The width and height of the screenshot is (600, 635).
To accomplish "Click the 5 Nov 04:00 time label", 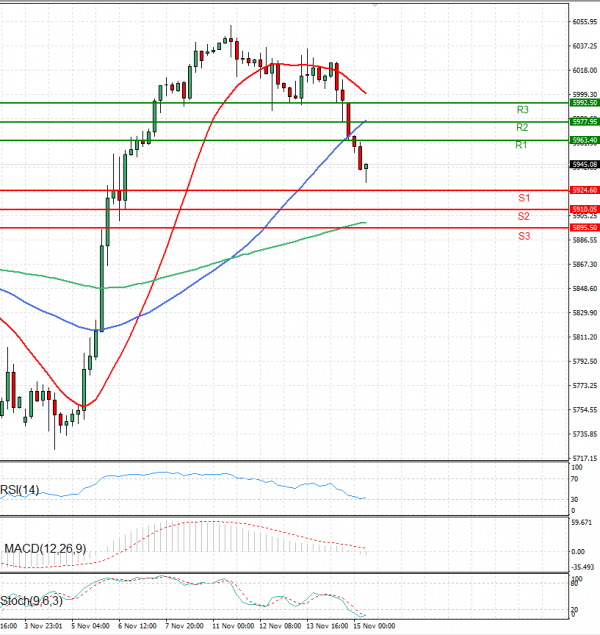I will (90, 626).
